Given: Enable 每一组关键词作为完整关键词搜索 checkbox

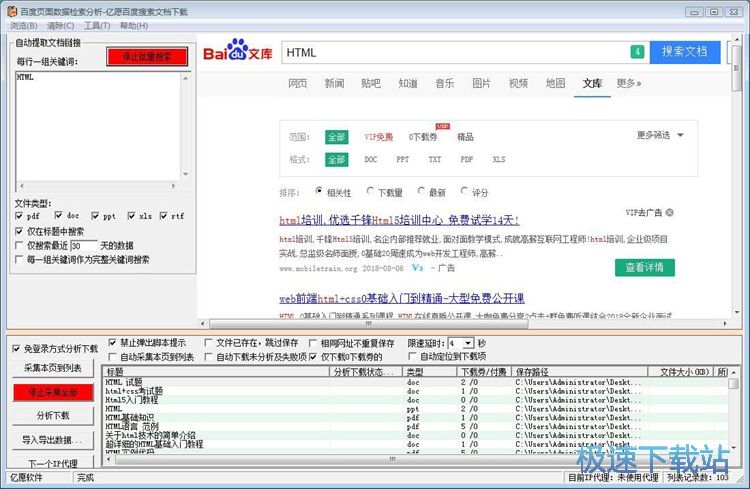Looking at the screenshot, I should [19, 259].
